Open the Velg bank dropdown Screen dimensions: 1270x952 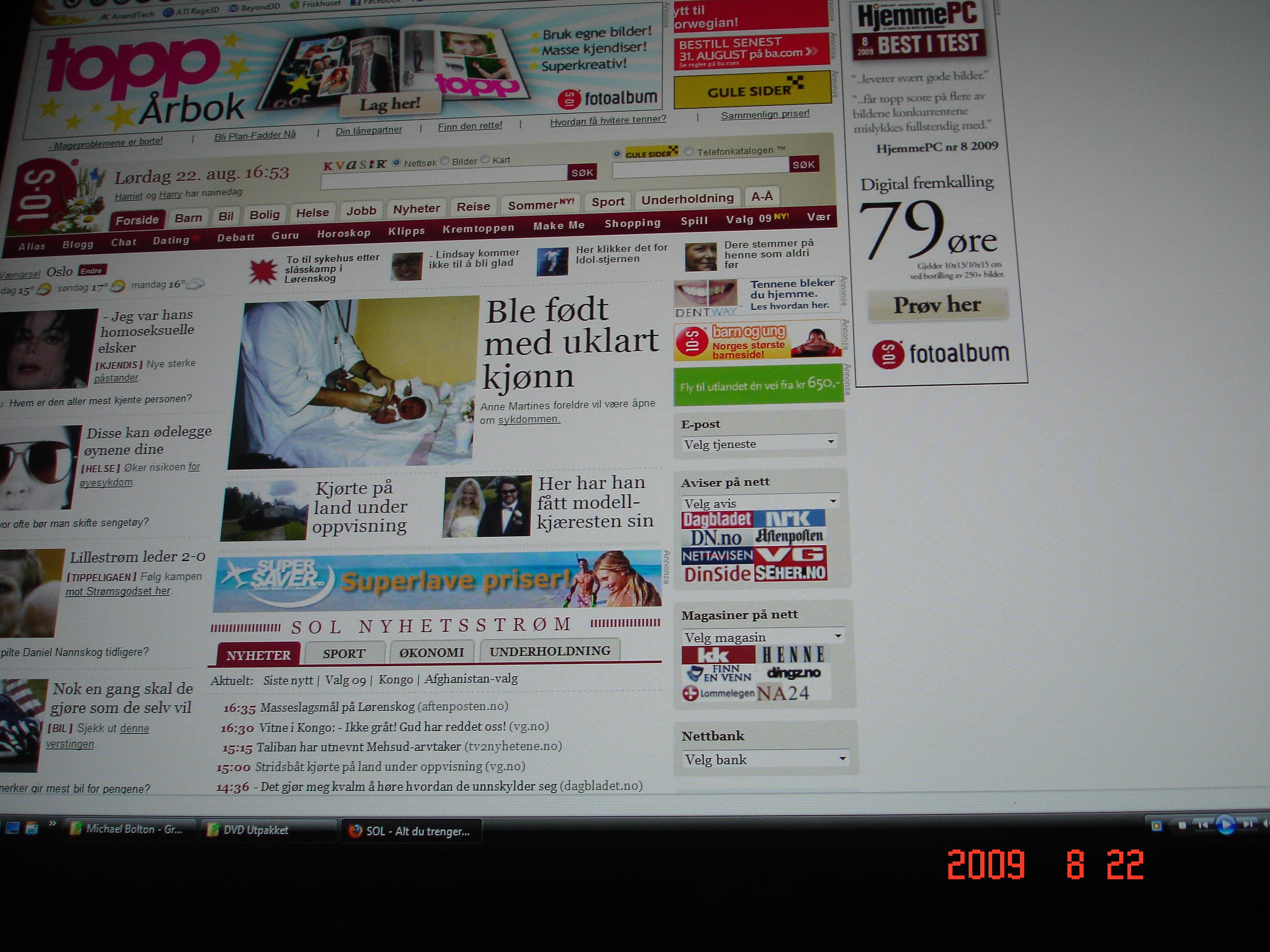[765, 759]
